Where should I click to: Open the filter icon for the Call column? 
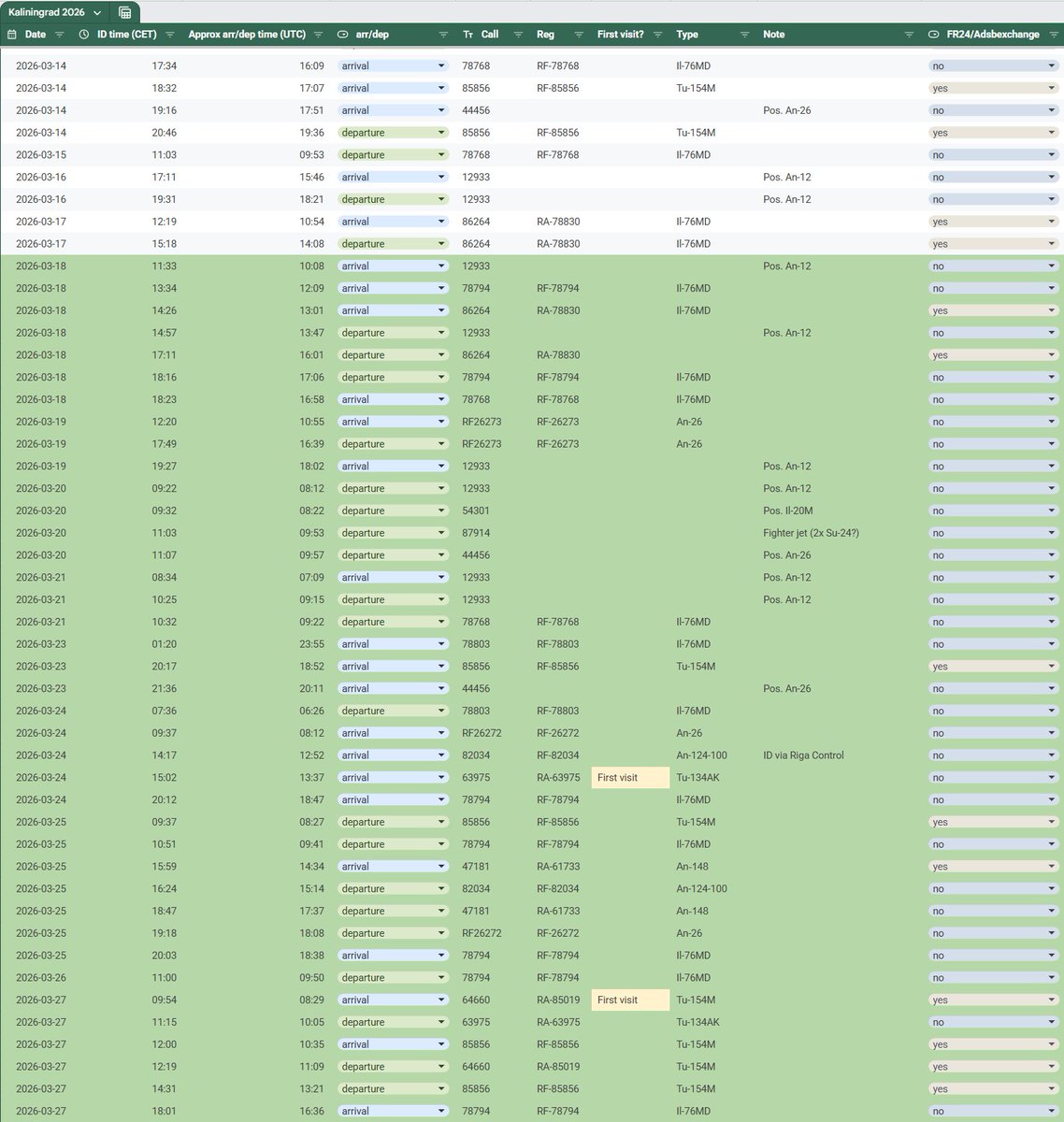pos(518,35)
